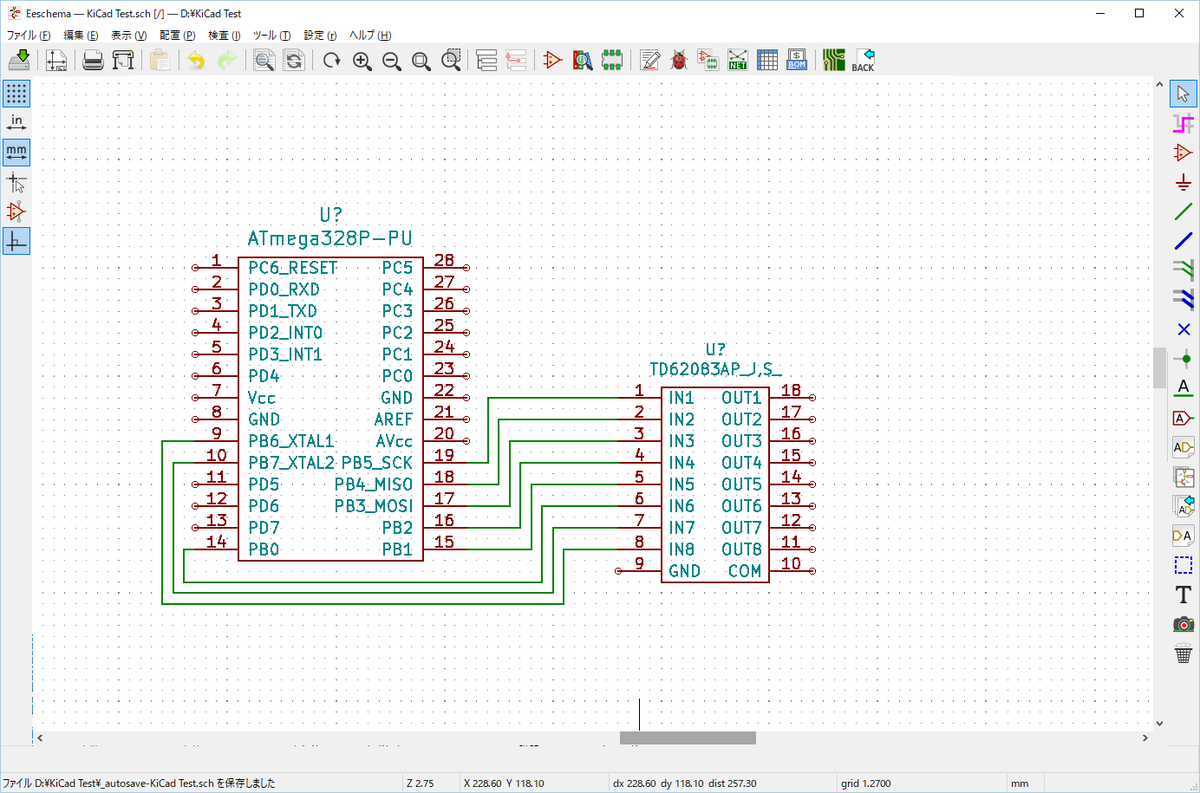1200x793 pixels.
Task: Open the ヘルプ (Help) menu
Action: [370, 35]
